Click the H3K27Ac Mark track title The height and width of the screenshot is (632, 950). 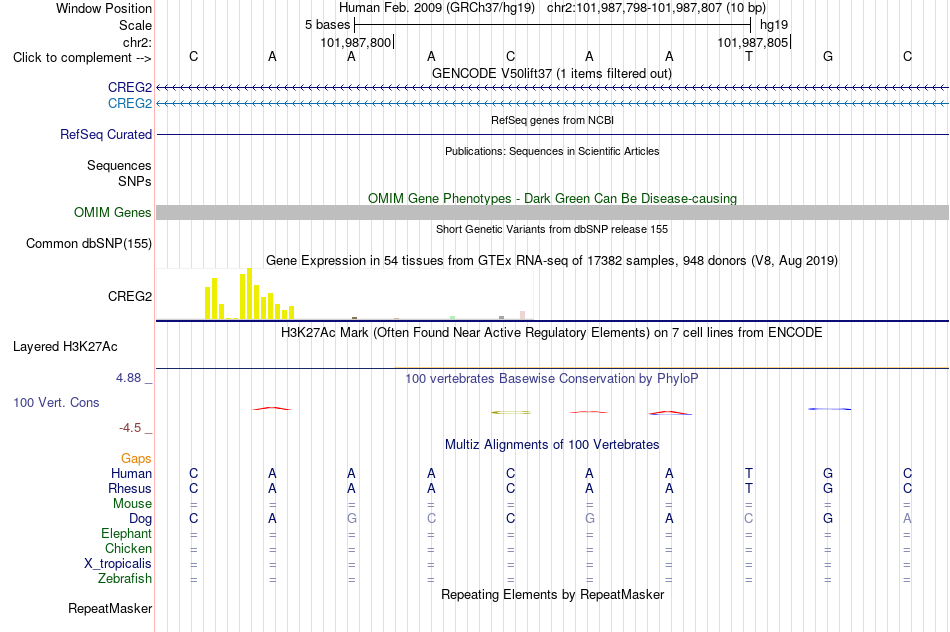point(552,333)
